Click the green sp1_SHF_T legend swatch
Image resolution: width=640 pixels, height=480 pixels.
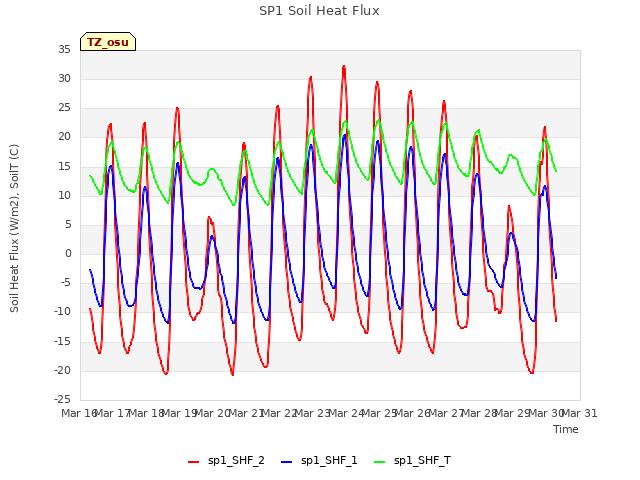380,462
